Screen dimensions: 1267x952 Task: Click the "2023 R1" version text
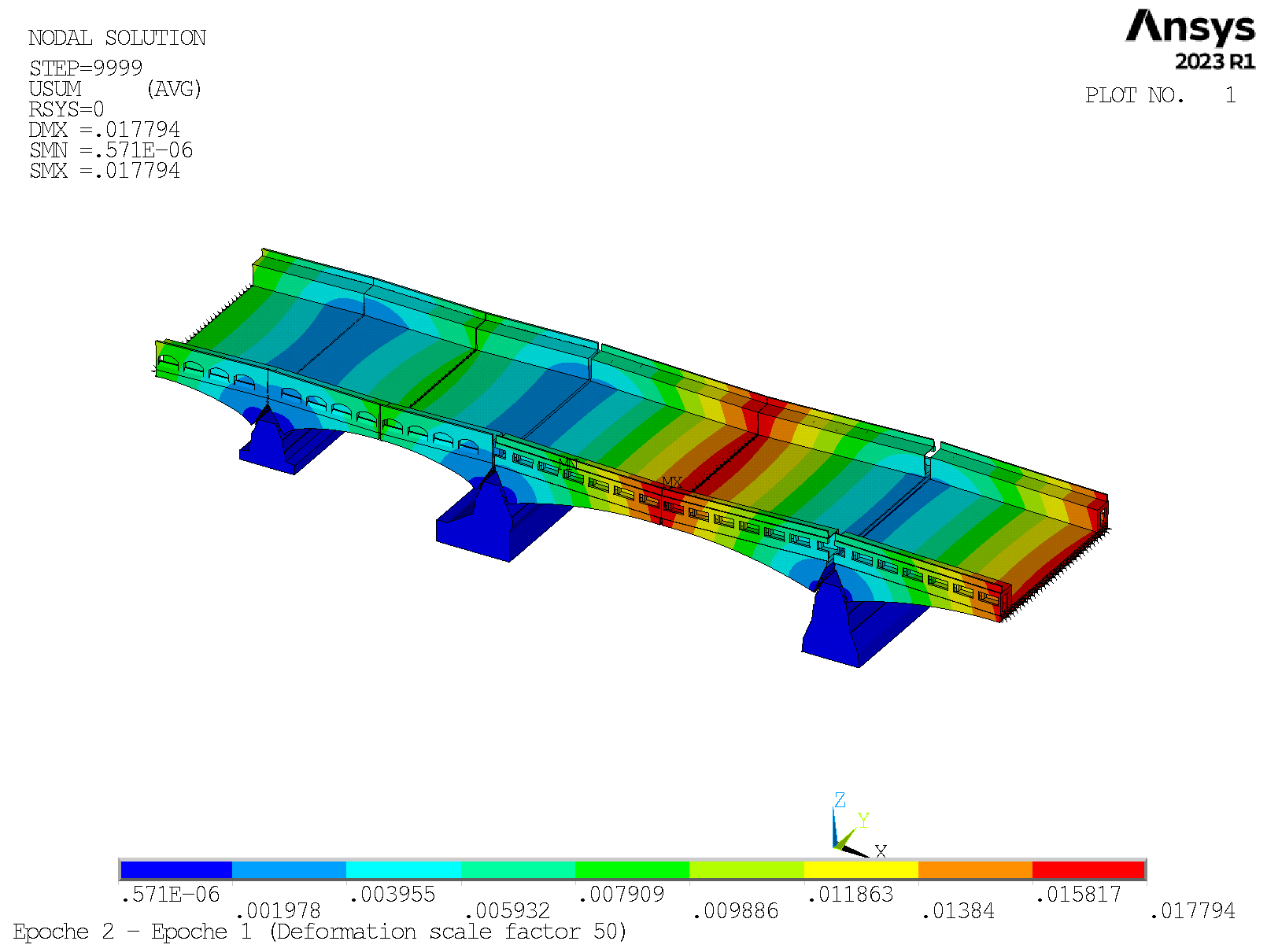(x=1215, y=61)
